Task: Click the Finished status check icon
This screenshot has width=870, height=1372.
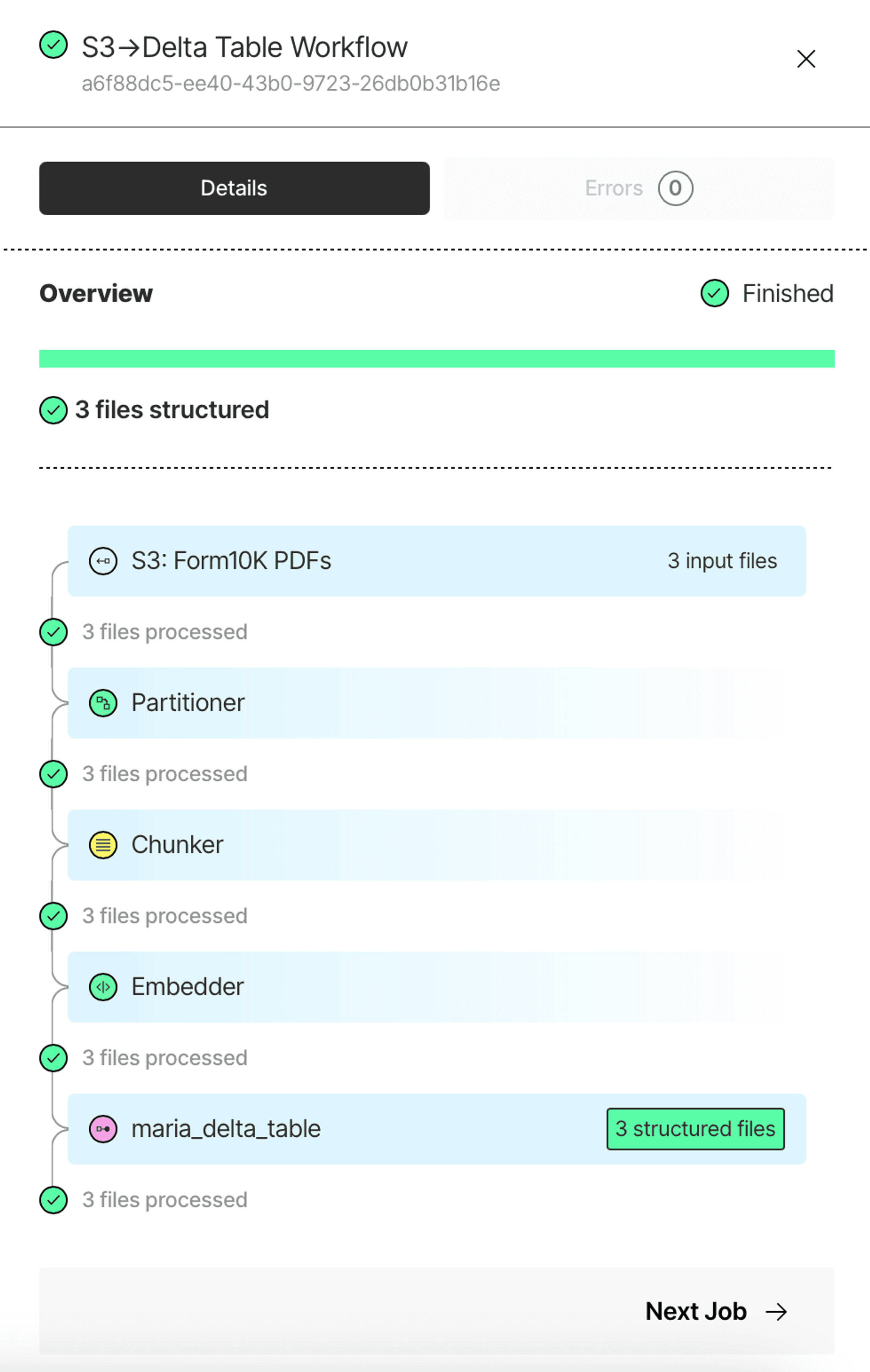Action: click(715, 293)
